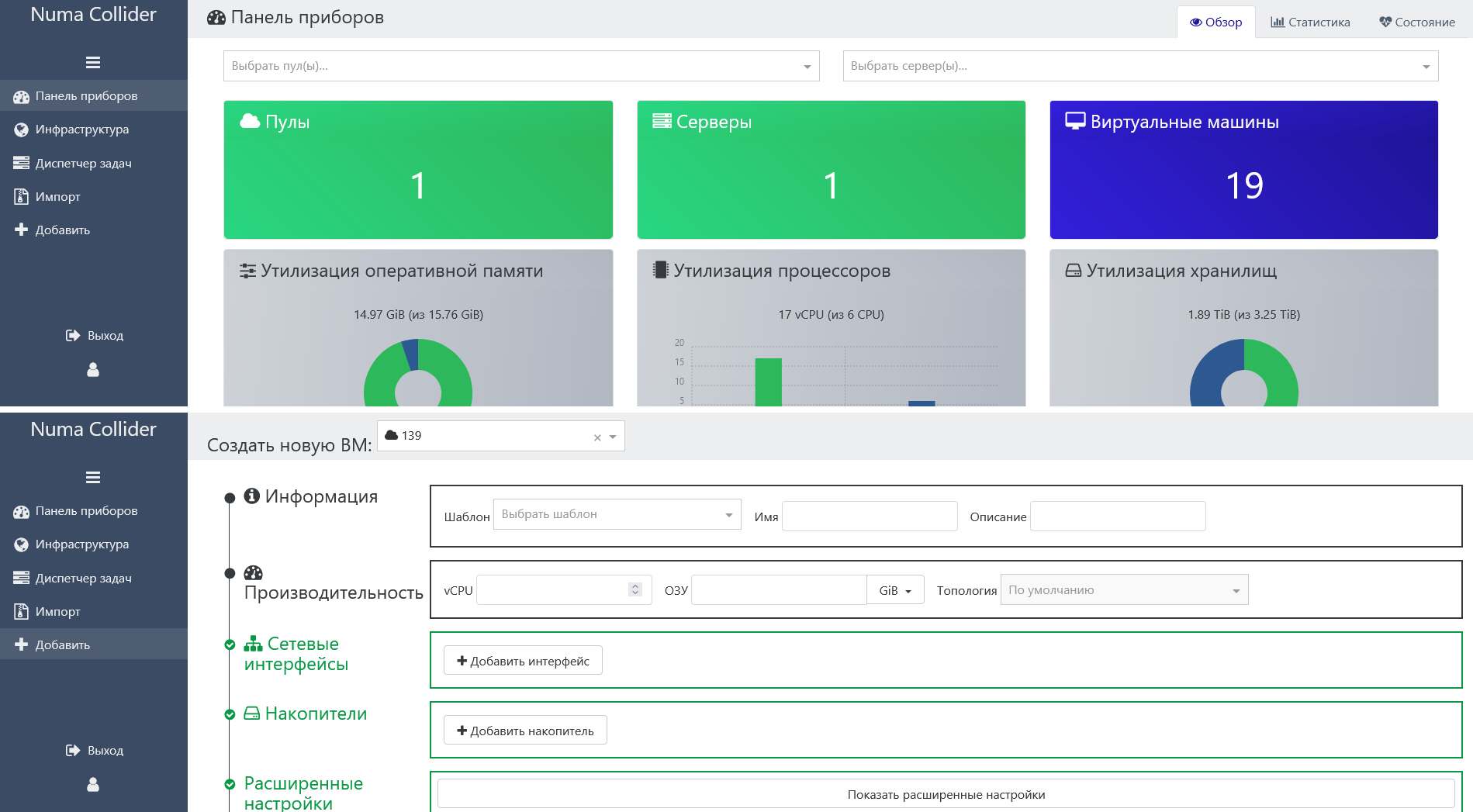Click Добавить in bottom sidebar

point(93,644)
